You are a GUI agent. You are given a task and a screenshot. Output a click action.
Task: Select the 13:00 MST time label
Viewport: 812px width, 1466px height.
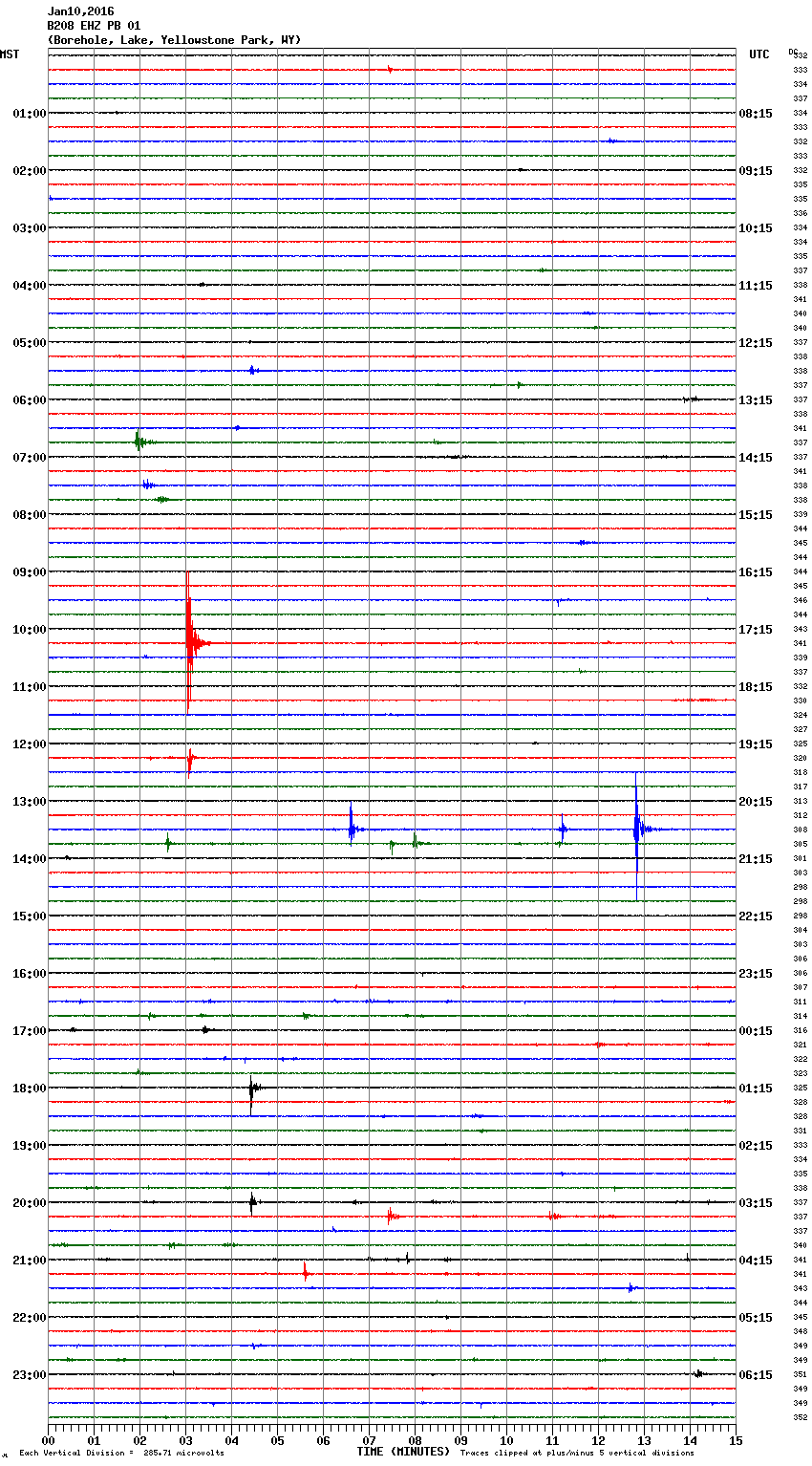pyautogui.click(x=30, y=802)
